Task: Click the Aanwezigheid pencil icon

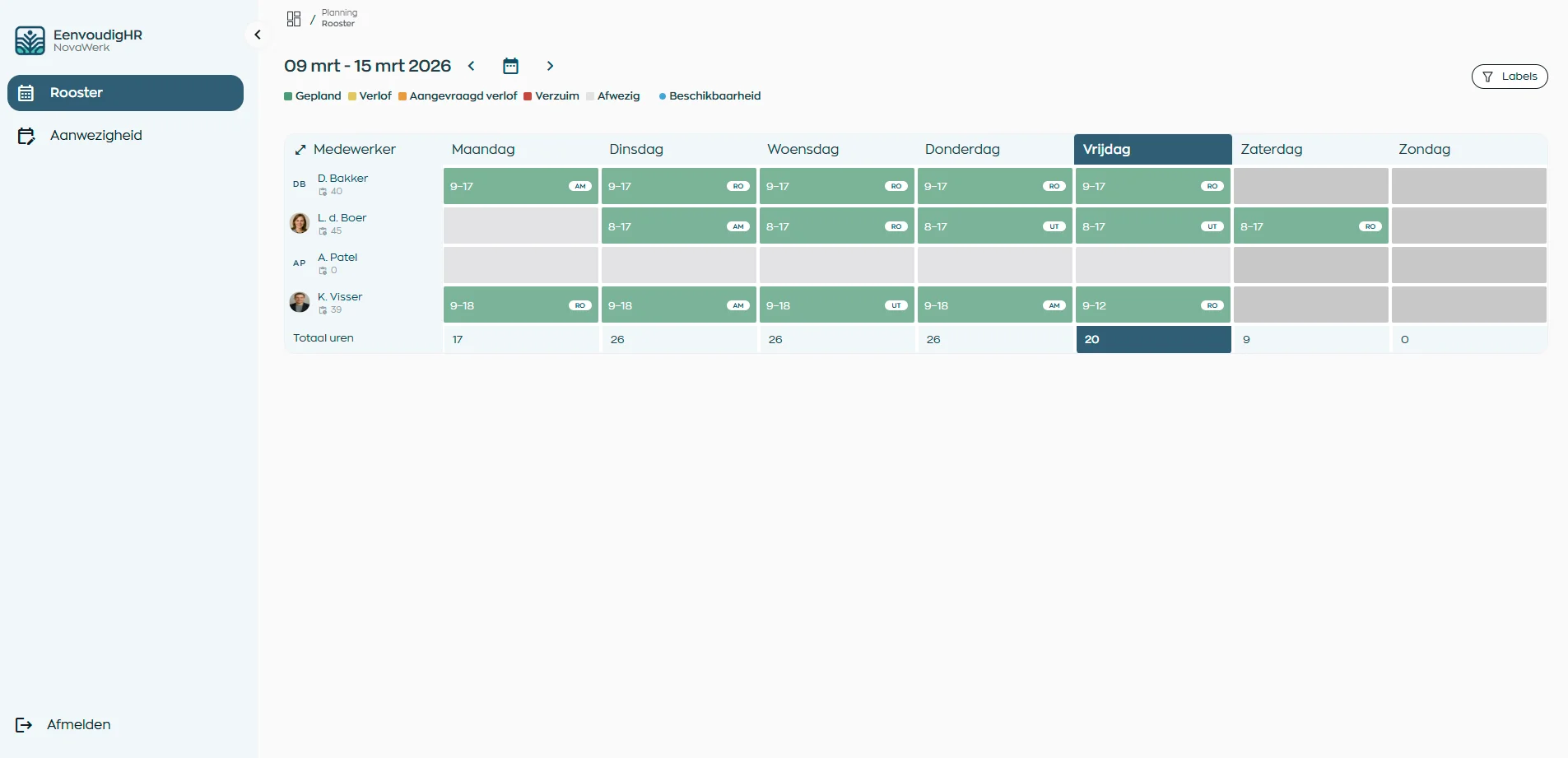Action: [27, 135]
